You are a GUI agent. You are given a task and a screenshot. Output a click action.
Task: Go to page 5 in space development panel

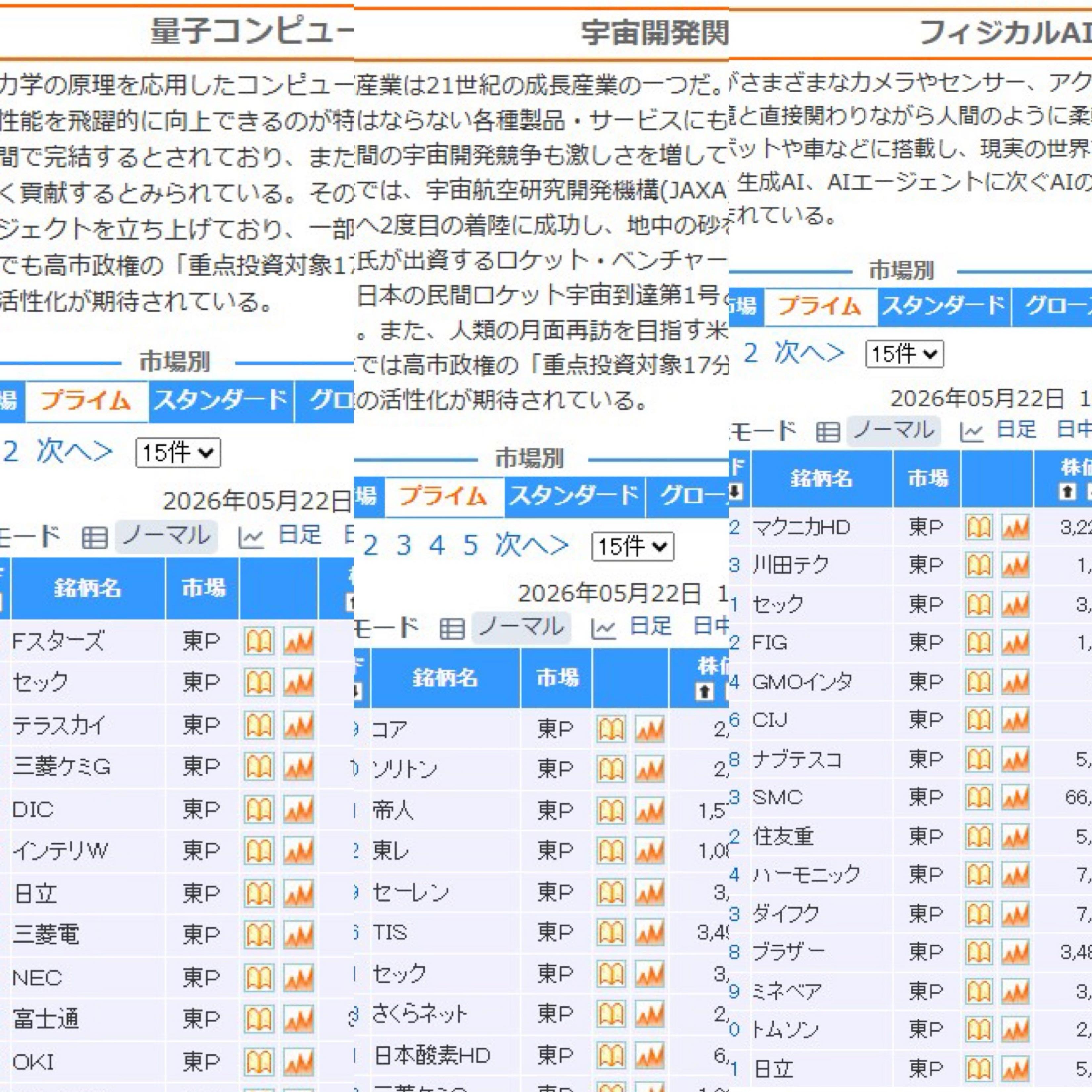pos(470,545)
